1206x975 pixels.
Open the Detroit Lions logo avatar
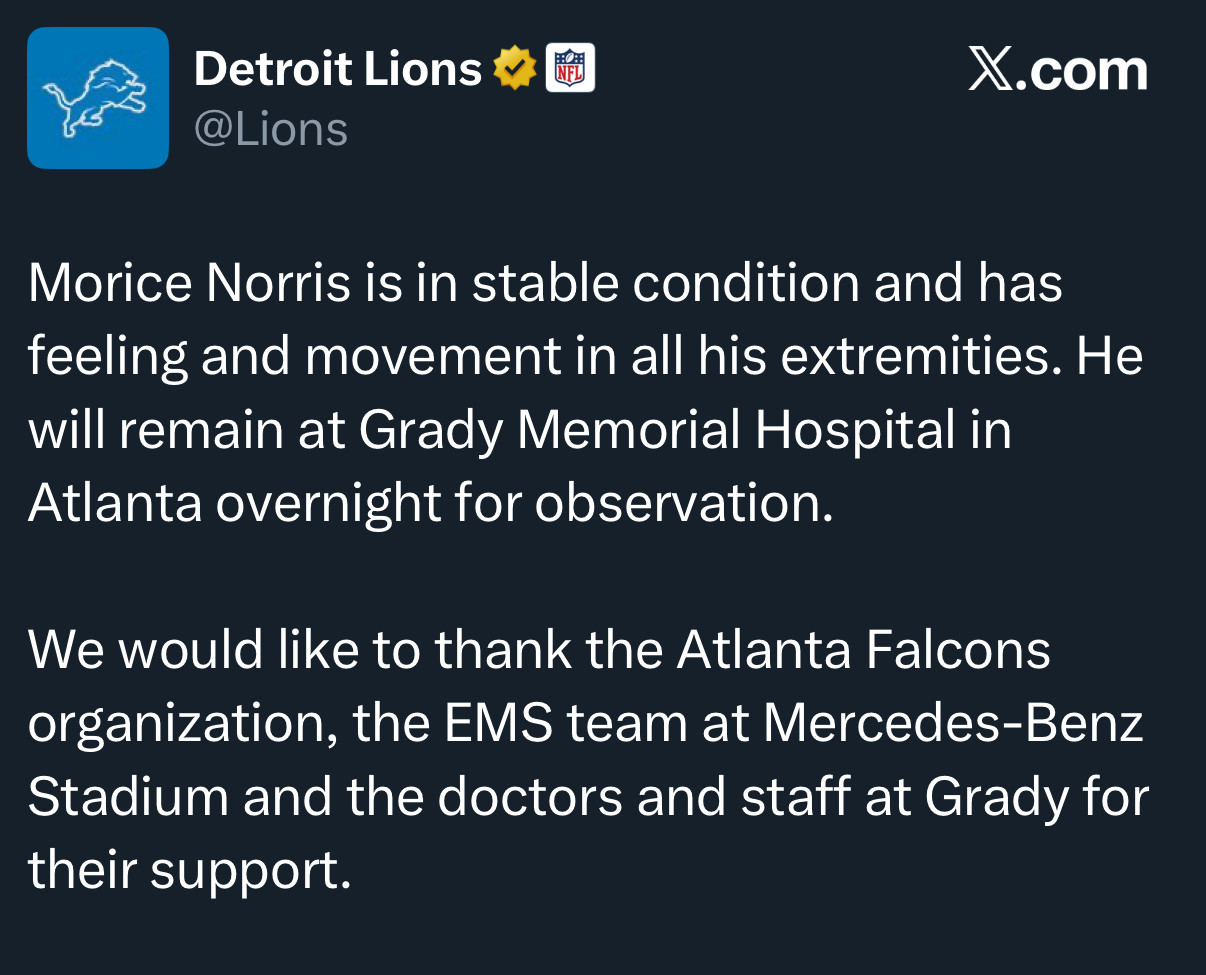click(x=98, y=98)
